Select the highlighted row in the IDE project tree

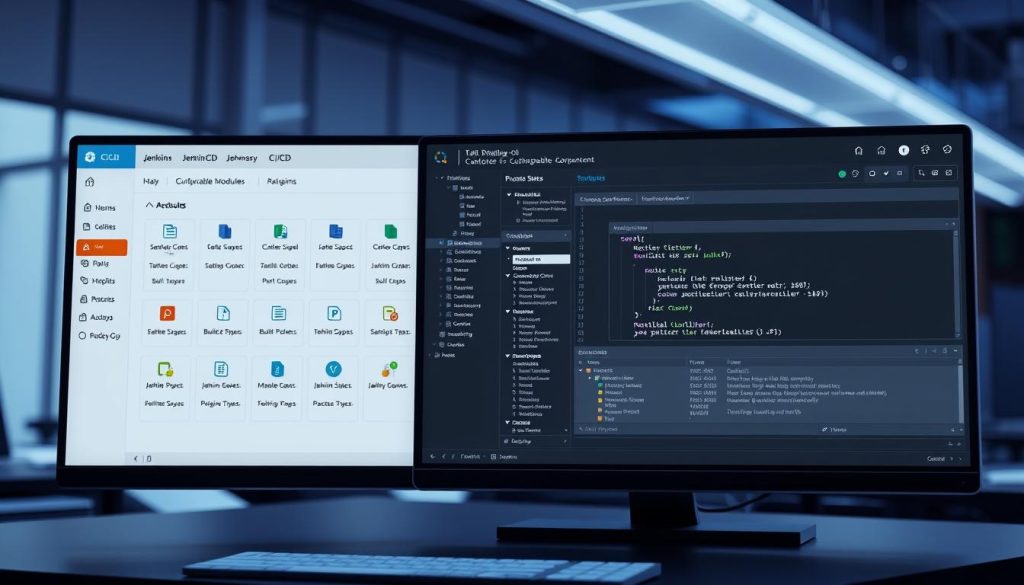coord(465,243)
